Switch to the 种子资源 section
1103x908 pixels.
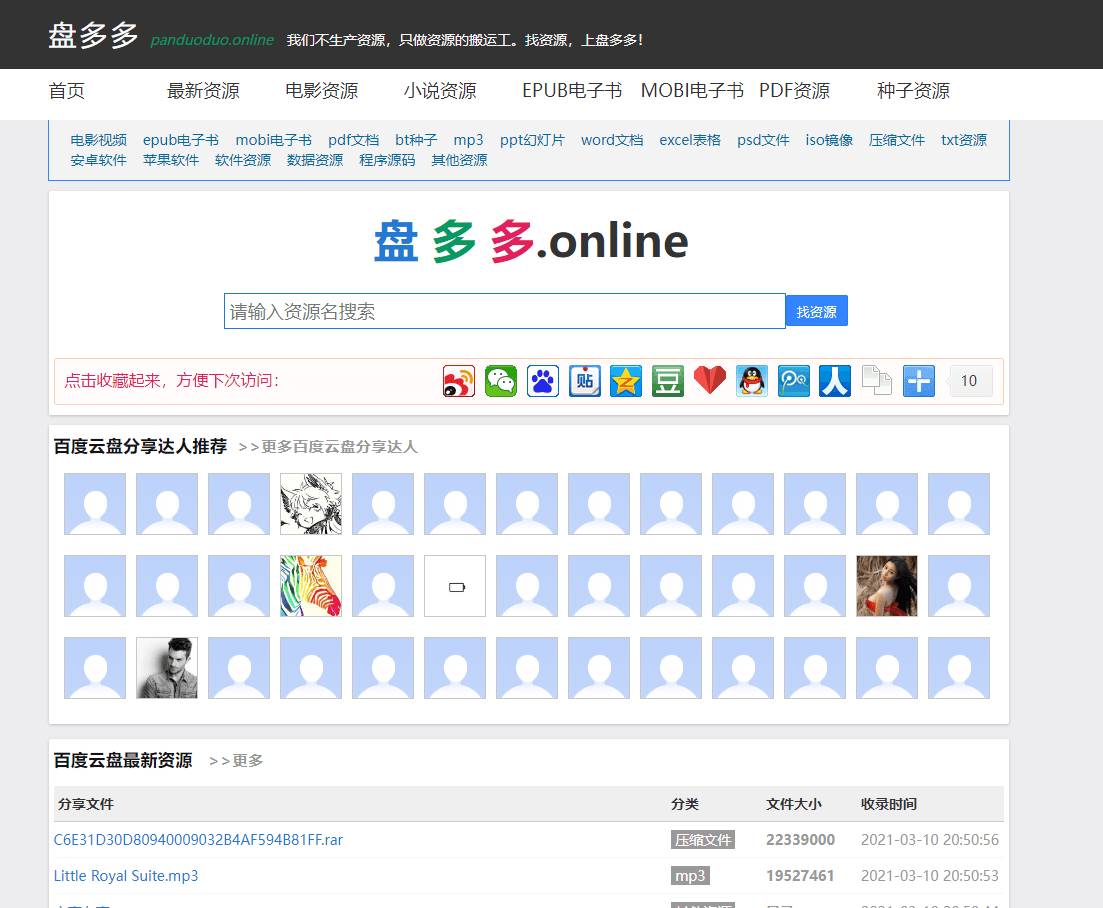click(913, 91)
